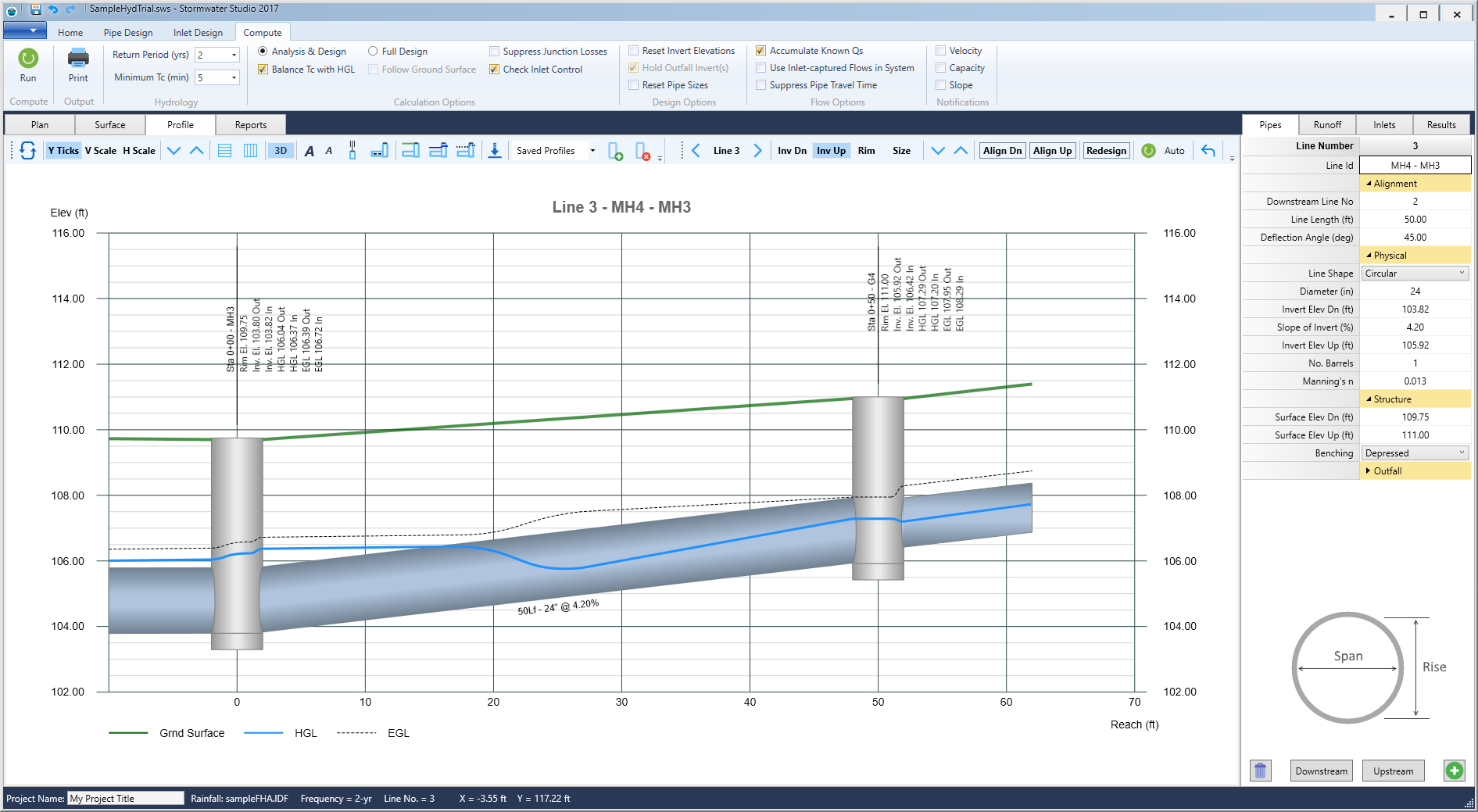The height and width of the screenshot is (812, 1478).
Task: Click the Redesign button
Action: (1106, 150)
